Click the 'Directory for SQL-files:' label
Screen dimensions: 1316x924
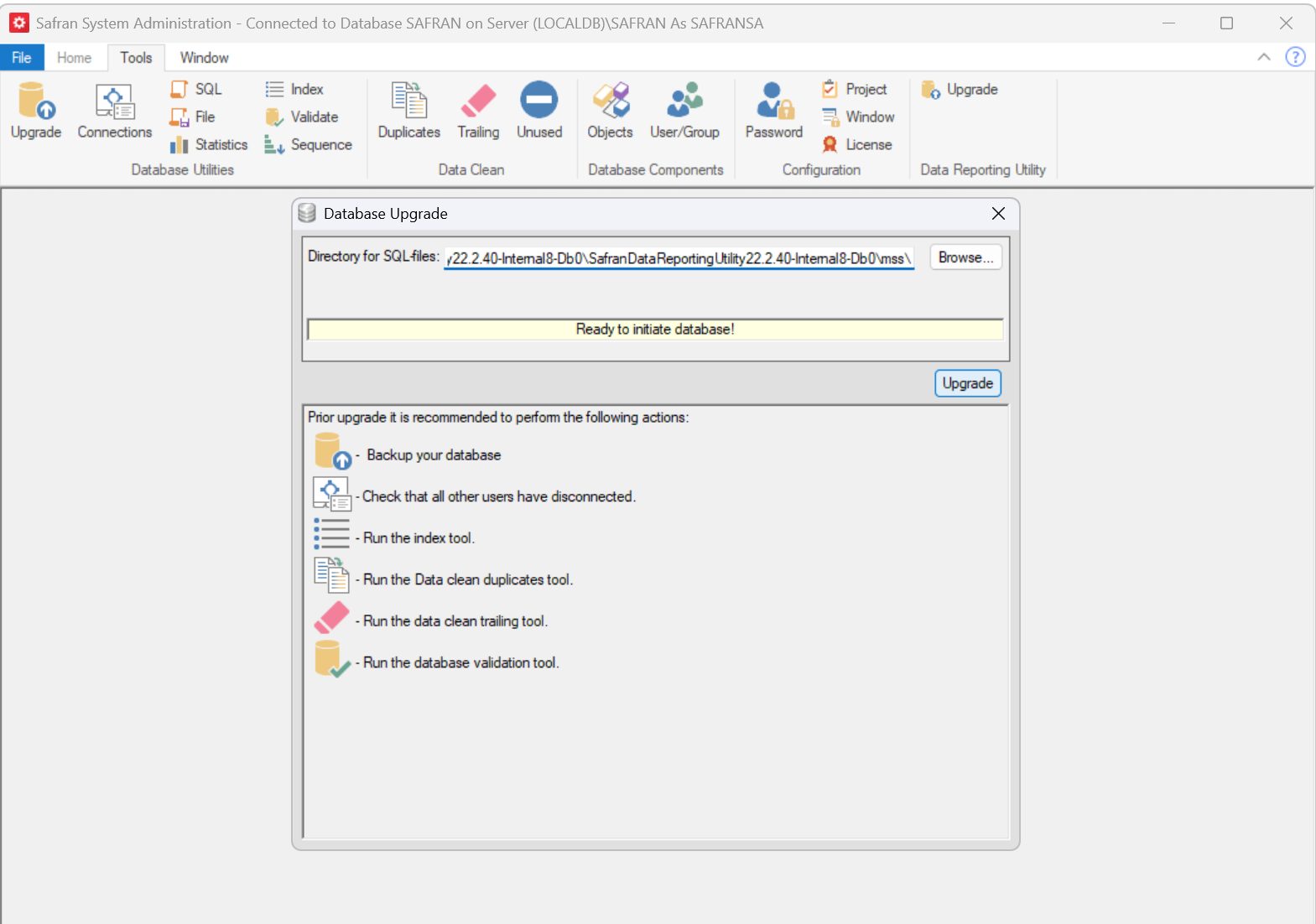(373, 257)
